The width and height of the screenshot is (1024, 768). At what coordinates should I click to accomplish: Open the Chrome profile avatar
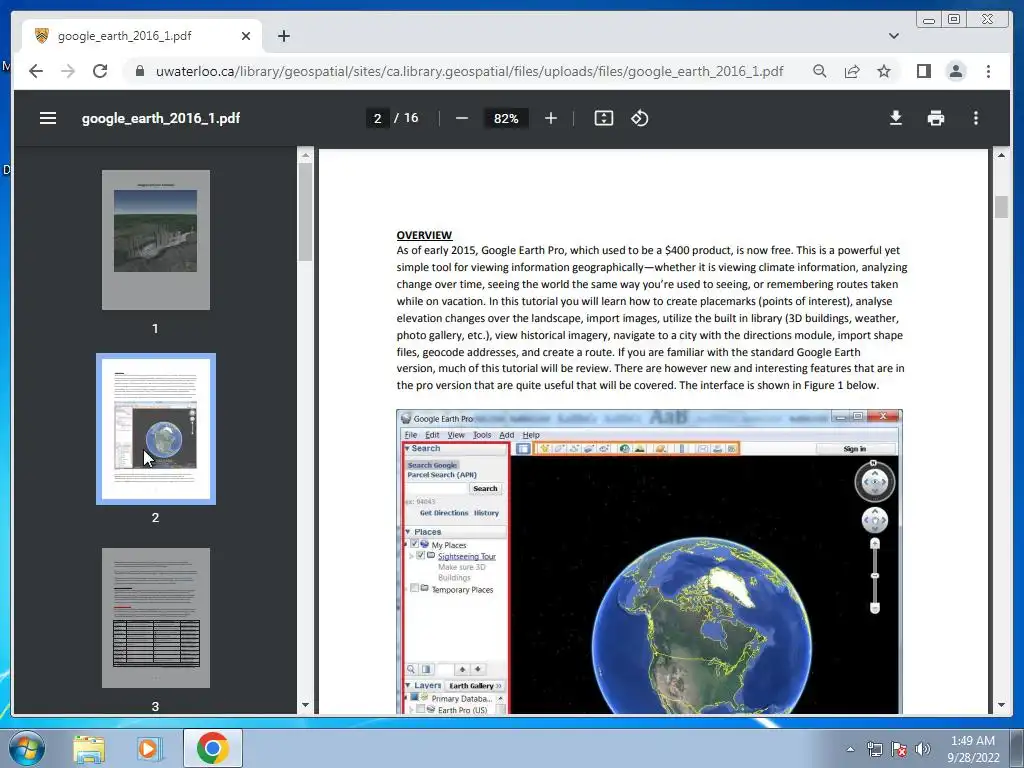(x=955, y=71)
